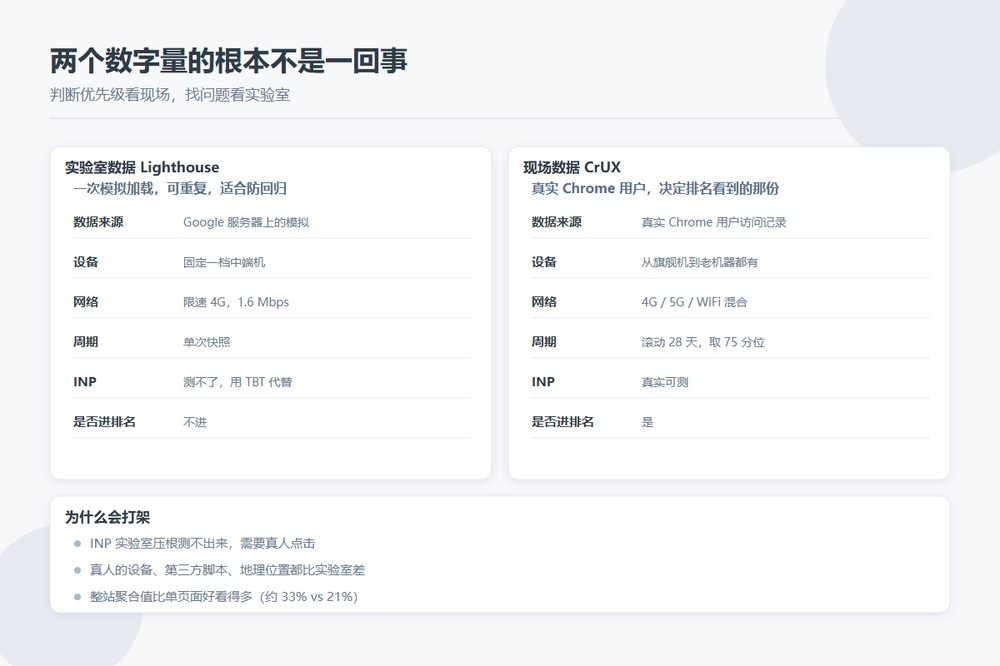Click 周期 label in the Lighthouse card

tap(85, 342)
